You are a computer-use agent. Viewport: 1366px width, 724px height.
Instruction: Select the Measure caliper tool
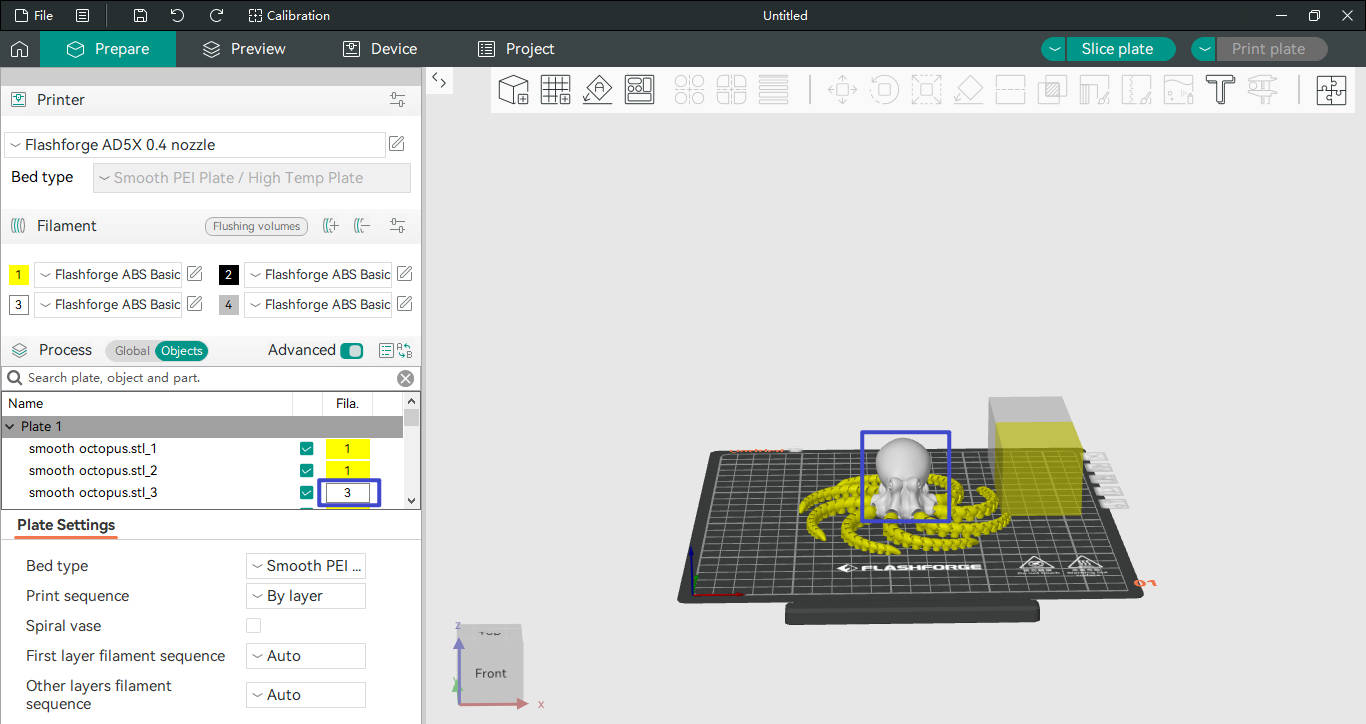1262,90
